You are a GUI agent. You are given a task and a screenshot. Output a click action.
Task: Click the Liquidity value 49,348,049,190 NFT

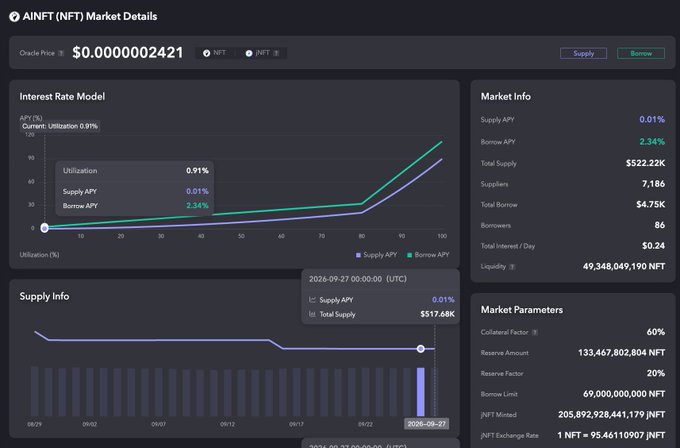coord(624,266)
